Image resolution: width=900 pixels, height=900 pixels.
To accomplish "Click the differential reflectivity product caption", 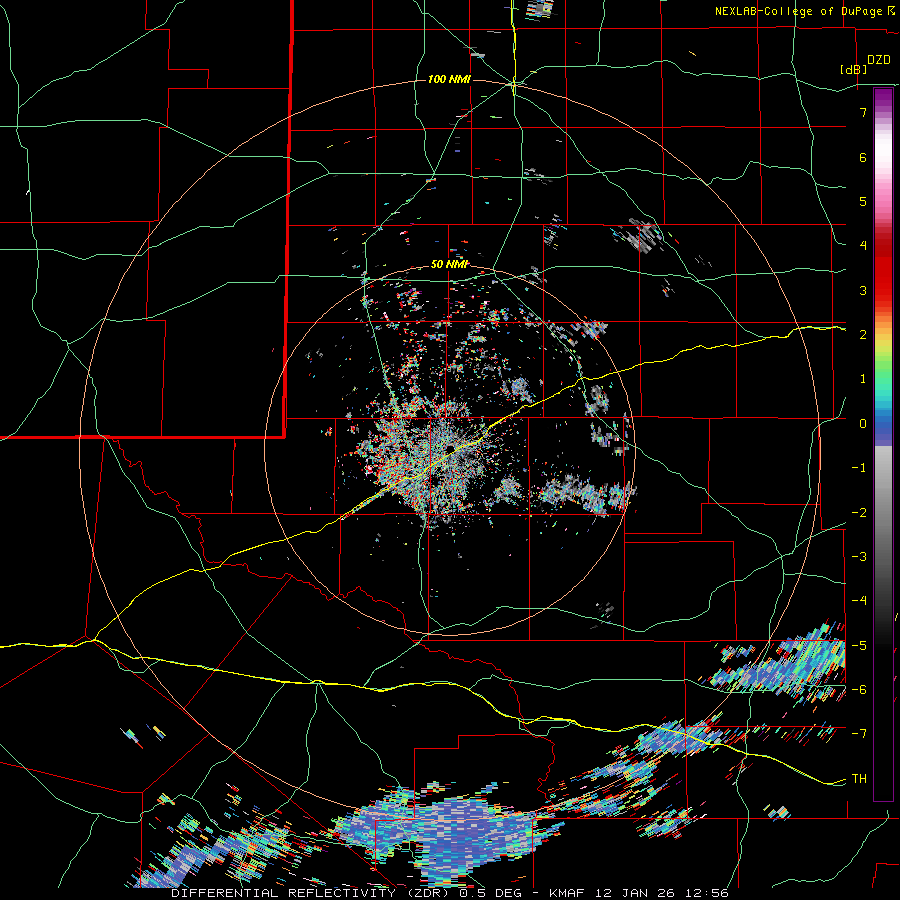I will tap(450, 893).
